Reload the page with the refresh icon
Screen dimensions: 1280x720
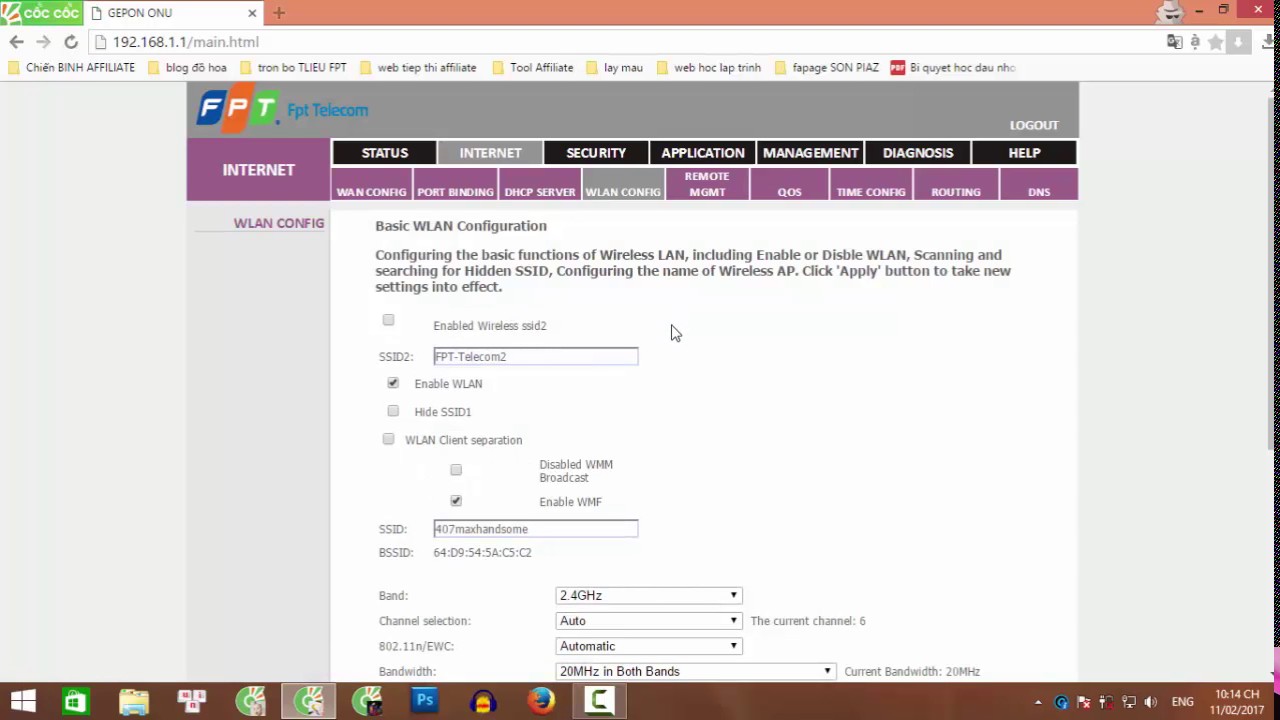(71, 42)
